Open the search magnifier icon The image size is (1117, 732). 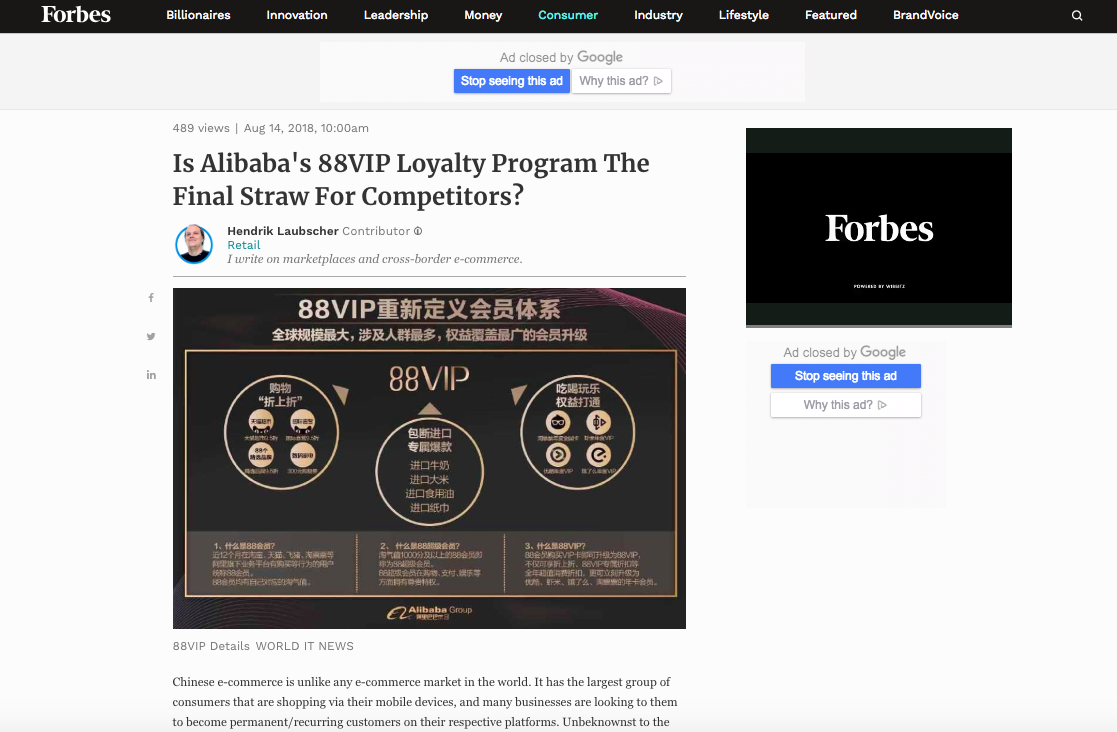(x=1076, y=16)
